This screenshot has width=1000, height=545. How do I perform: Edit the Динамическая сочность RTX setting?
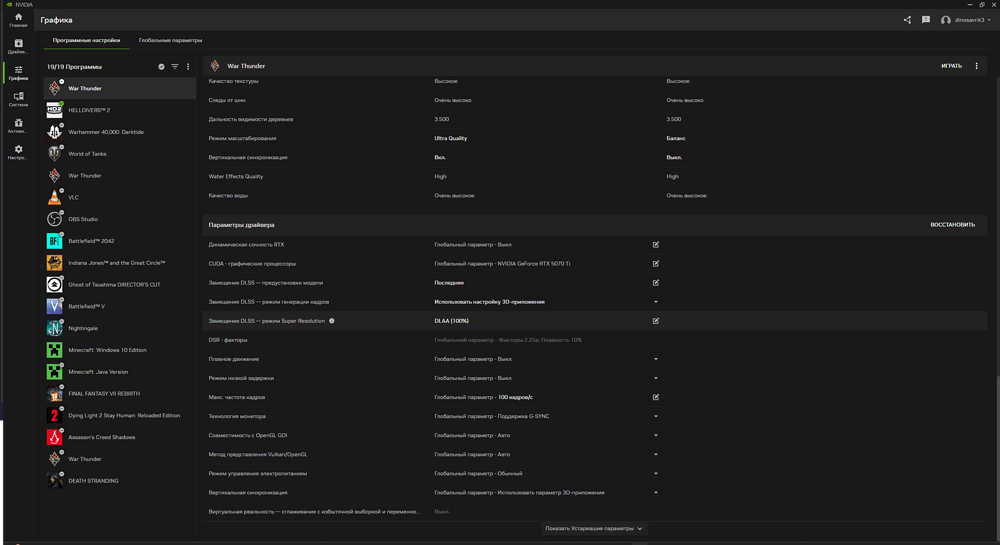tap(656, 245)
